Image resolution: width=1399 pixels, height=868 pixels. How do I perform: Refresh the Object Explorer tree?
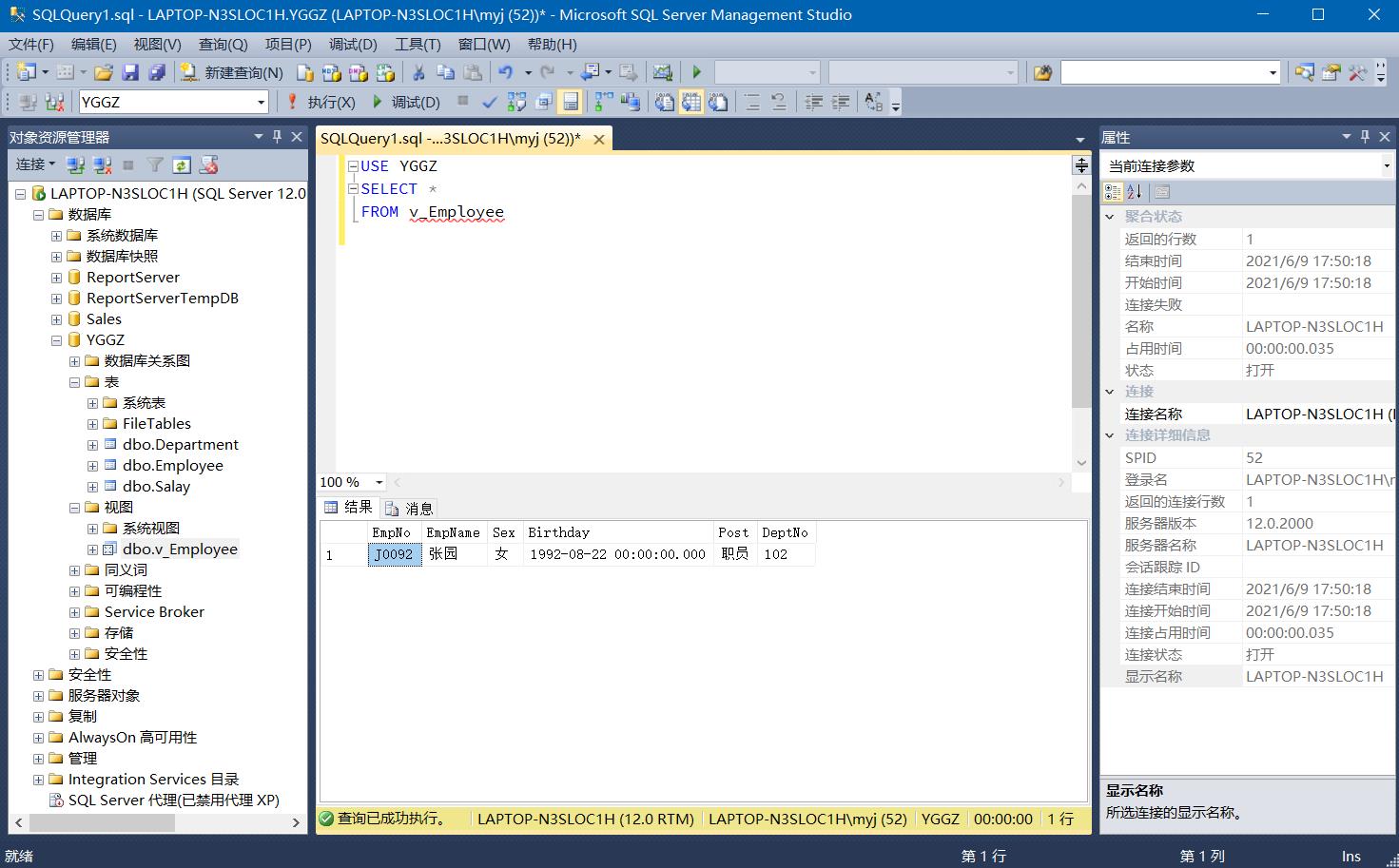click(182, 164)
